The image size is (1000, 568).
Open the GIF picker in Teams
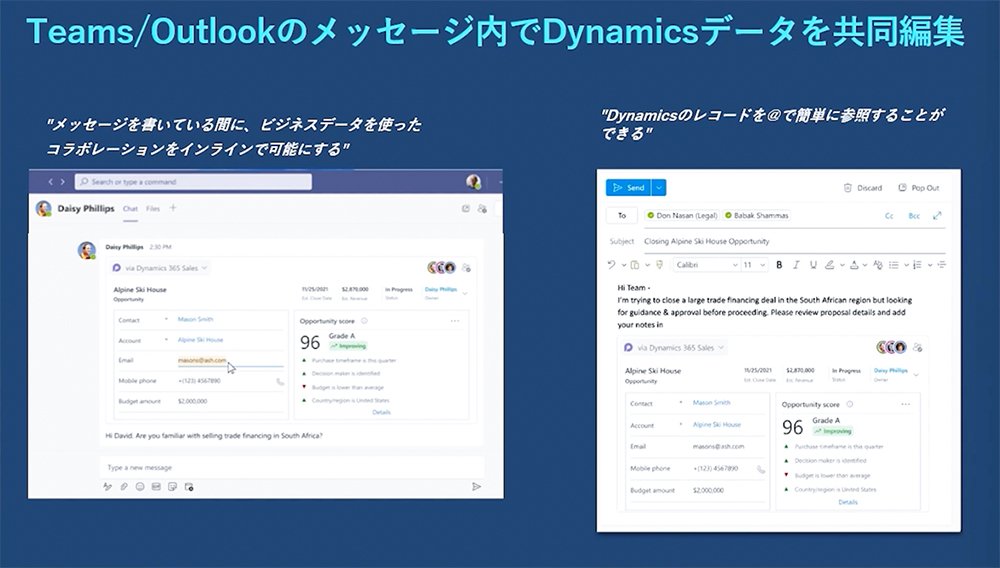point(156,486)
